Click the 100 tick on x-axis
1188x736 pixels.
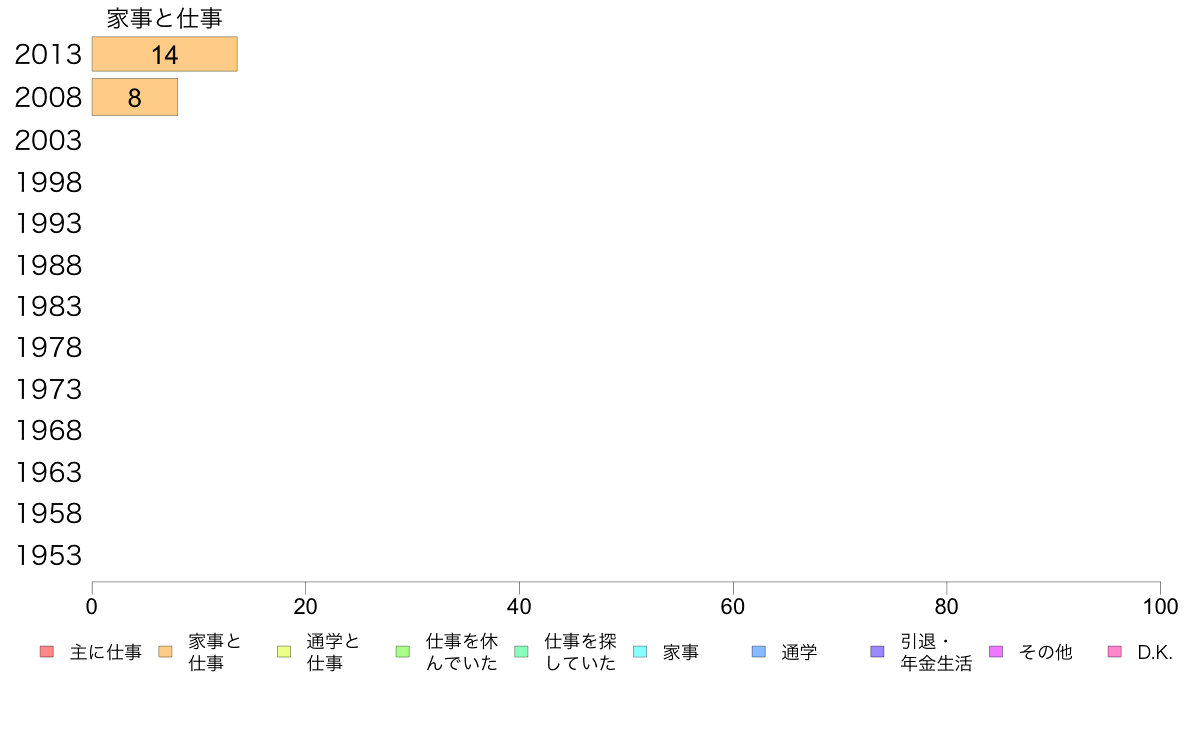point(1160,606)
